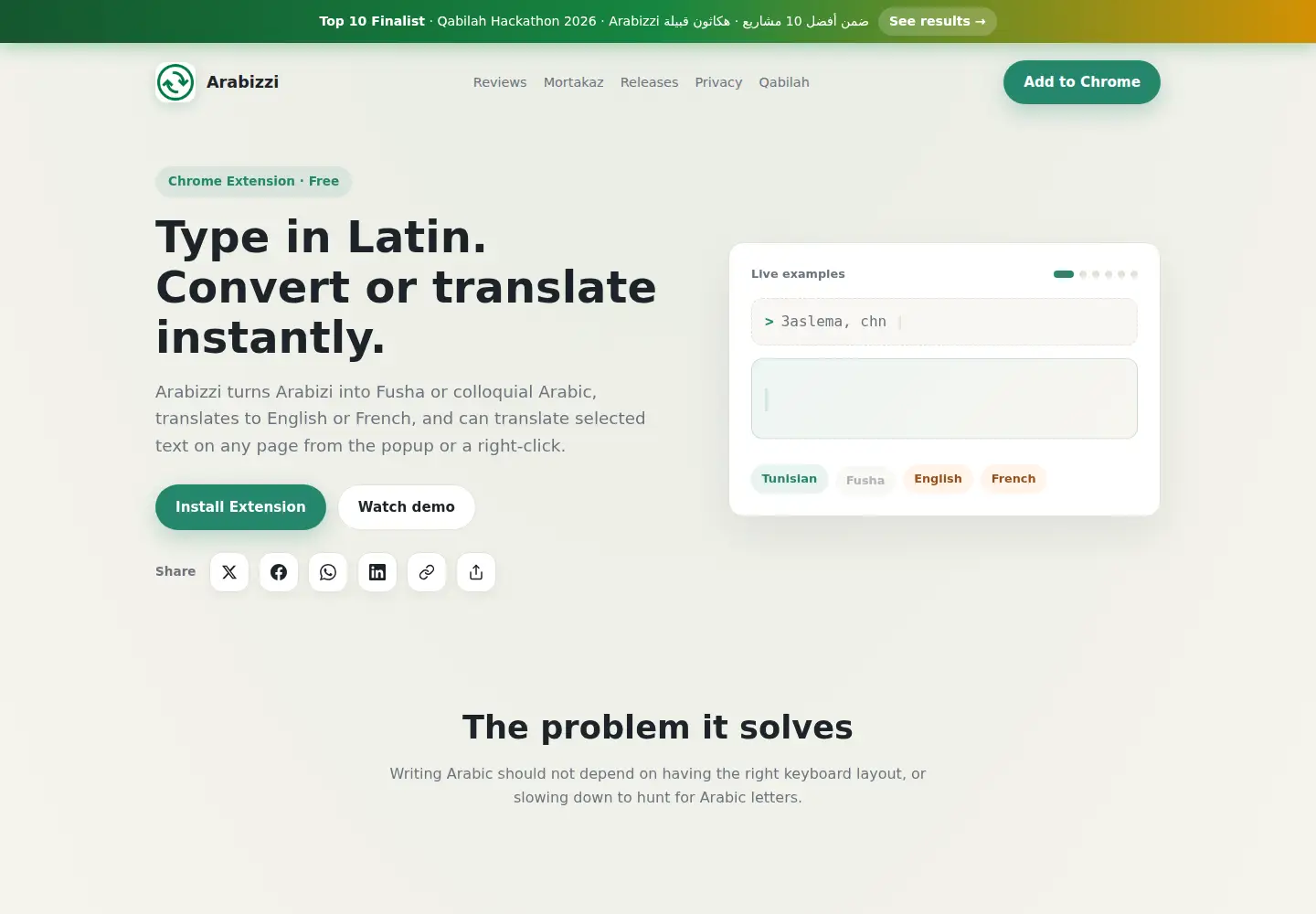Select the Tunisian output chip

point(790,479)
